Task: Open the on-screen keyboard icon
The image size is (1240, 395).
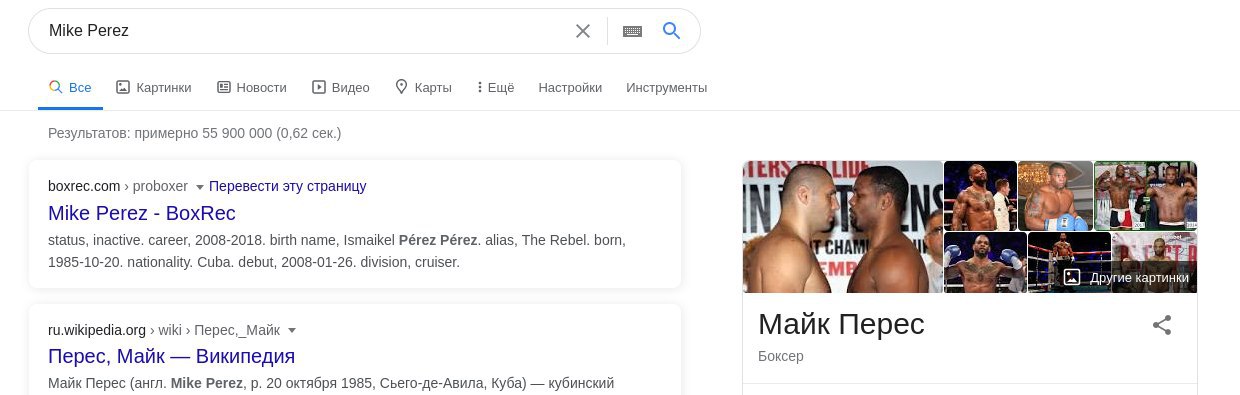Action: (632, 31)
